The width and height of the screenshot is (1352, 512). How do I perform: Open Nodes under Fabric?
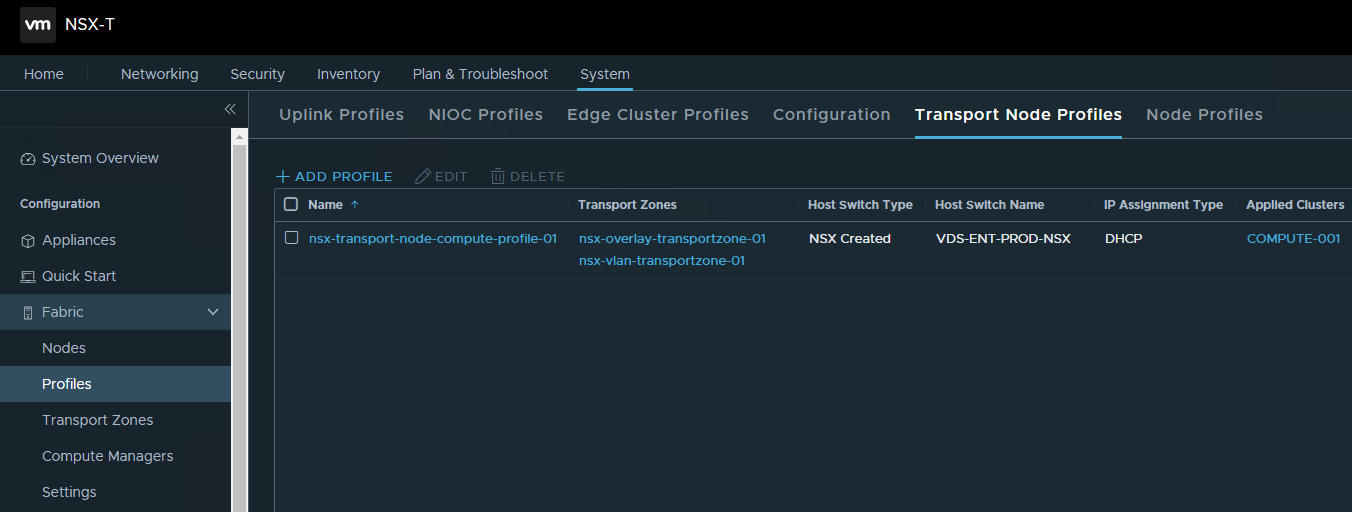click(x=64, y=349)
